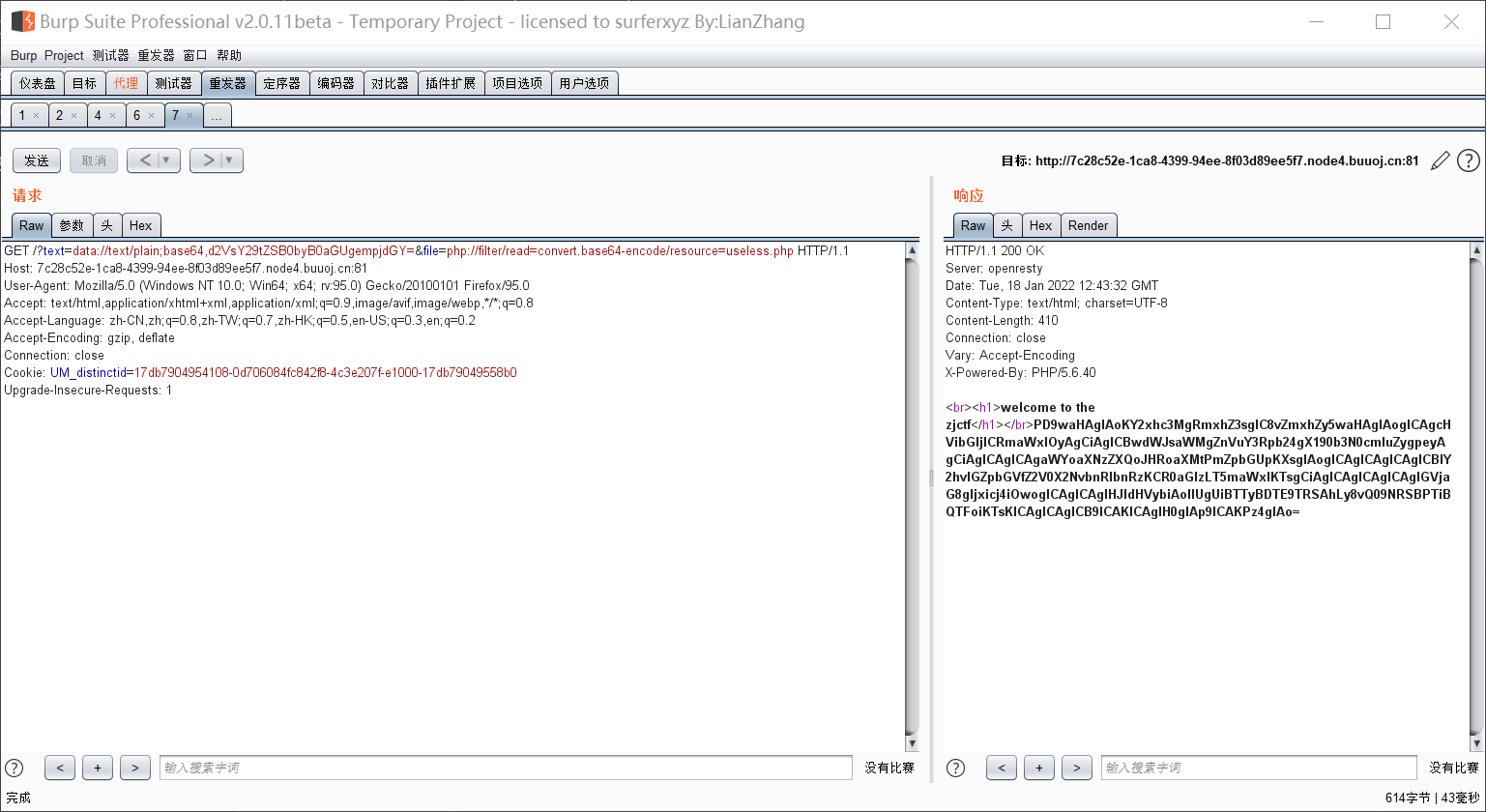
Task: Switch to the 仪表盘 tab
Action: coord(38,83)
